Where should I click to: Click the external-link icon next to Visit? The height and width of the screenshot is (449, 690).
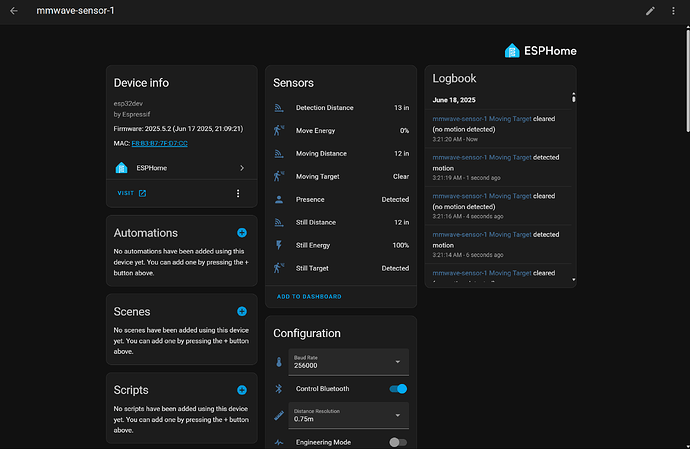[x=142, y=193]
